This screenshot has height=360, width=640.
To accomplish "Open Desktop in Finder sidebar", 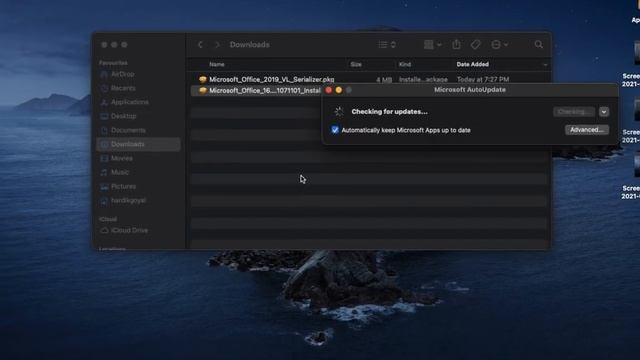I will tap(123, 116).
